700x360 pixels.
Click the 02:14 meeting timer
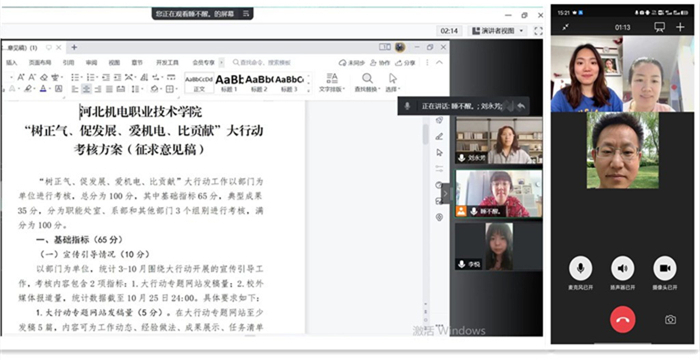pos(449,31)
